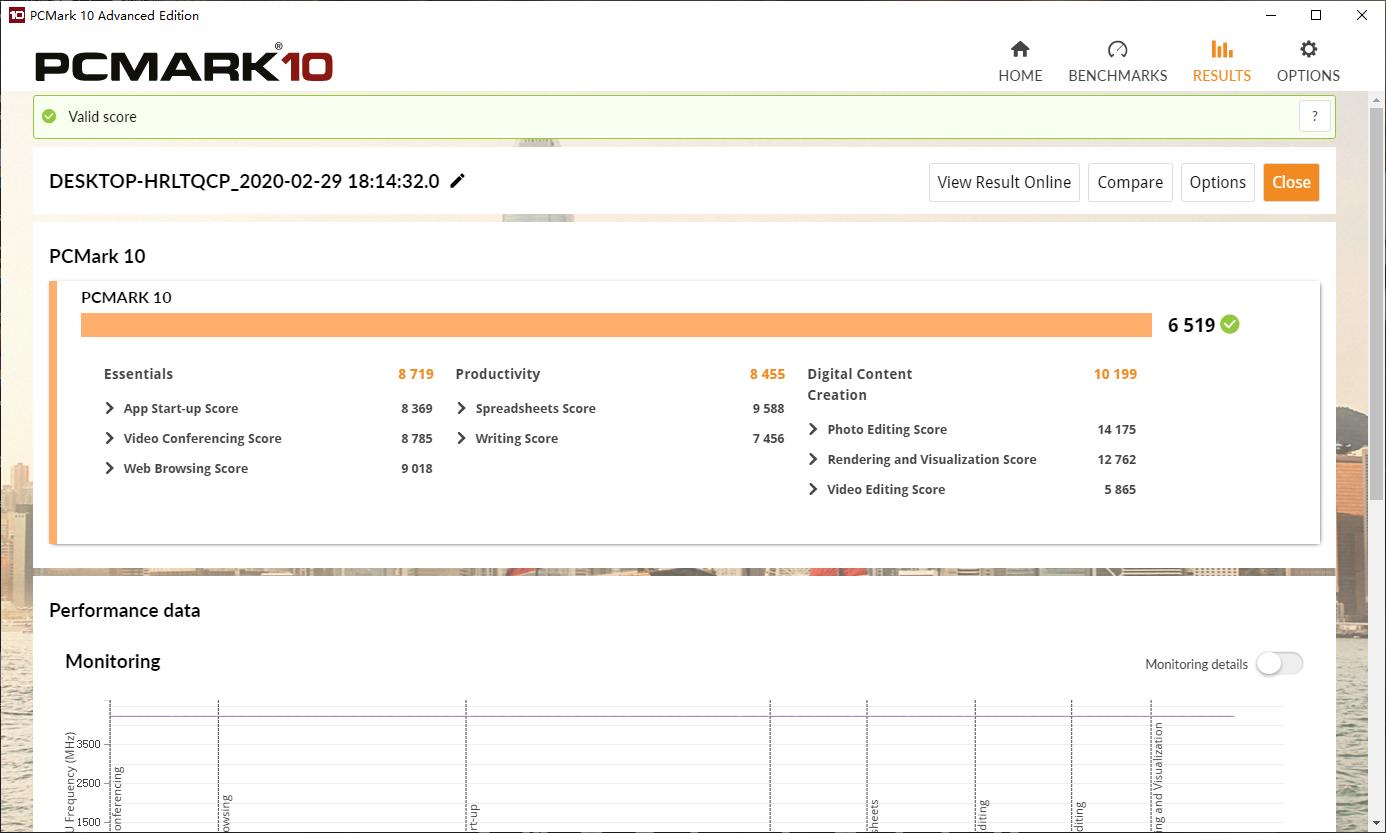Click the Options button beside Compare
1386x833 pixels.
[1217, 182]
